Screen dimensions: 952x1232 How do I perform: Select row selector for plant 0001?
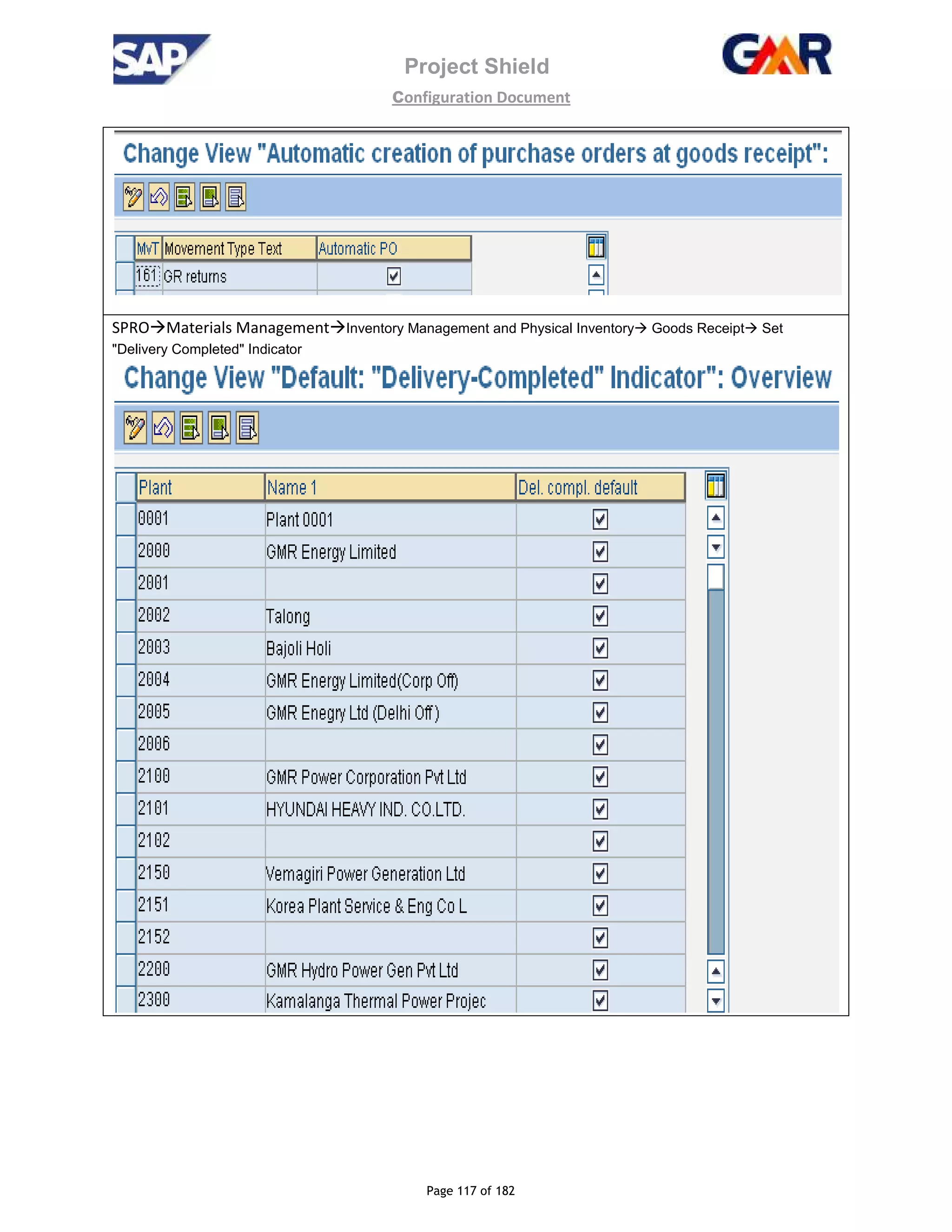click(125, 520)
